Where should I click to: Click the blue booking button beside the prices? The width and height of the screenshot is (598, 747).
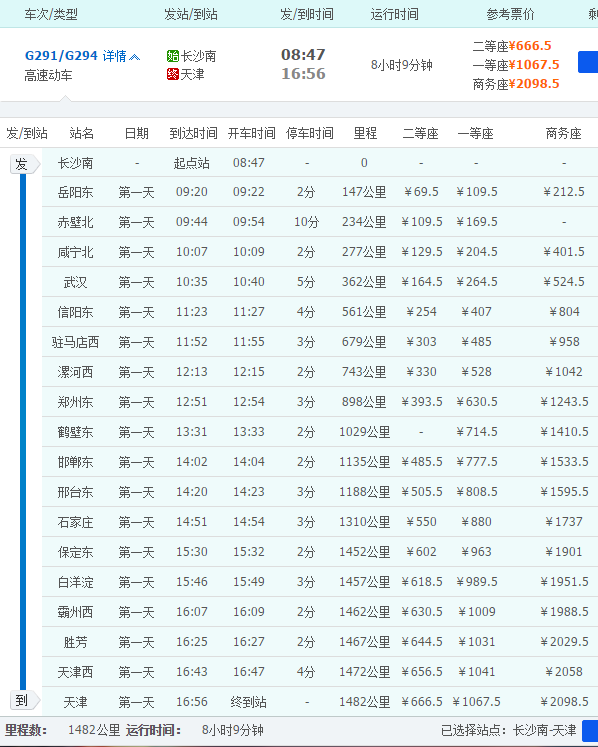click(588, 62)
